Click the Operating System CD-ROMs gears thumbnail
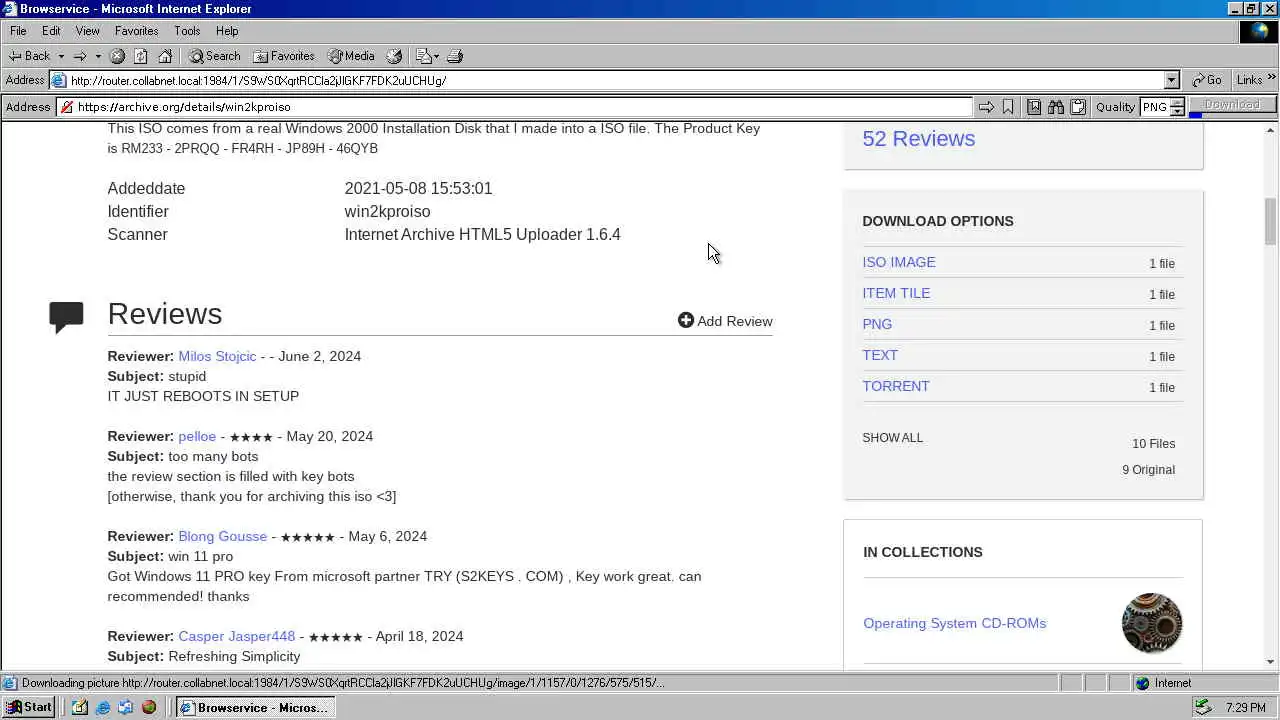Image resolution: width=1280 pixels, height=720 pixels. pos(1152,623)
